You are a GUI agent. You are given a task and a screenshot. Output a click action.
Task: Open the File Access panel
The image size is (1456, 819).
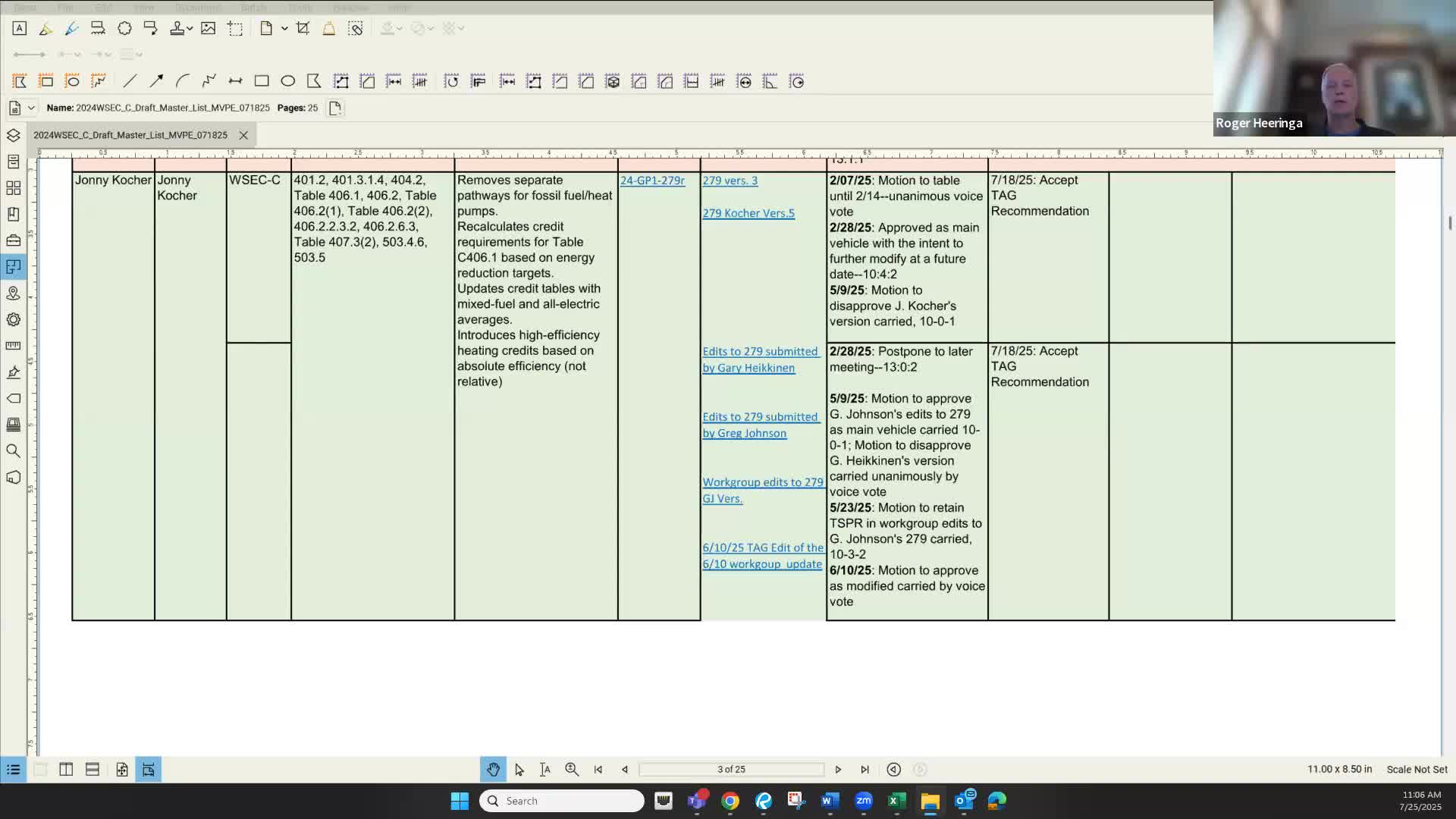pos(13,162)
